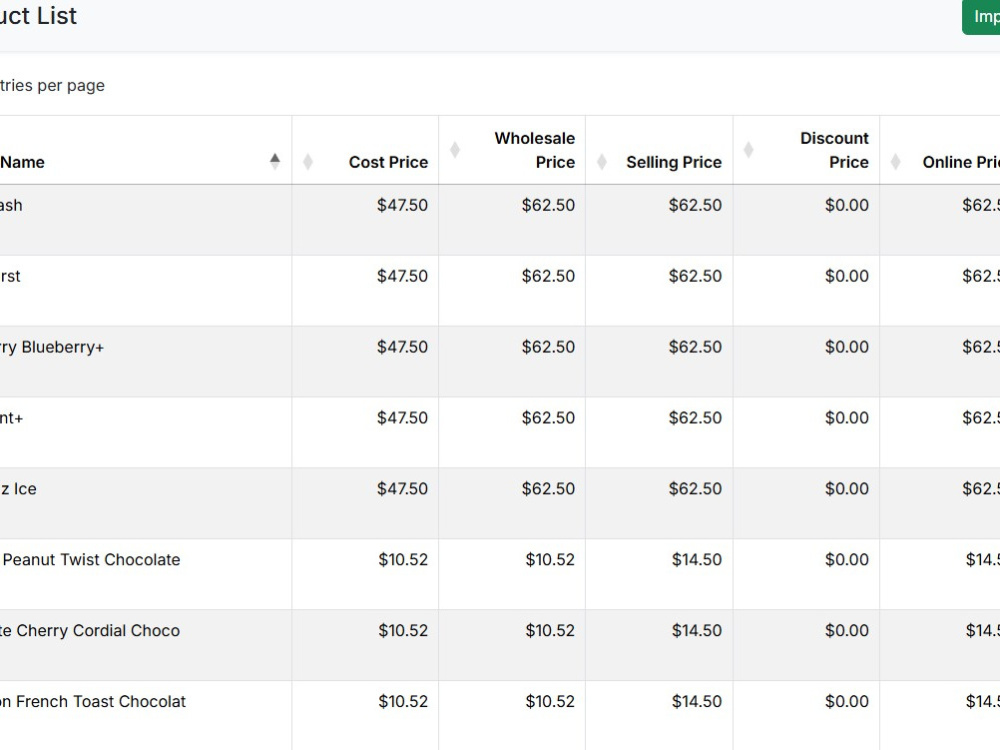Sort by Online Price column
Screen dimensions: 1000x750
coord(895,162)
